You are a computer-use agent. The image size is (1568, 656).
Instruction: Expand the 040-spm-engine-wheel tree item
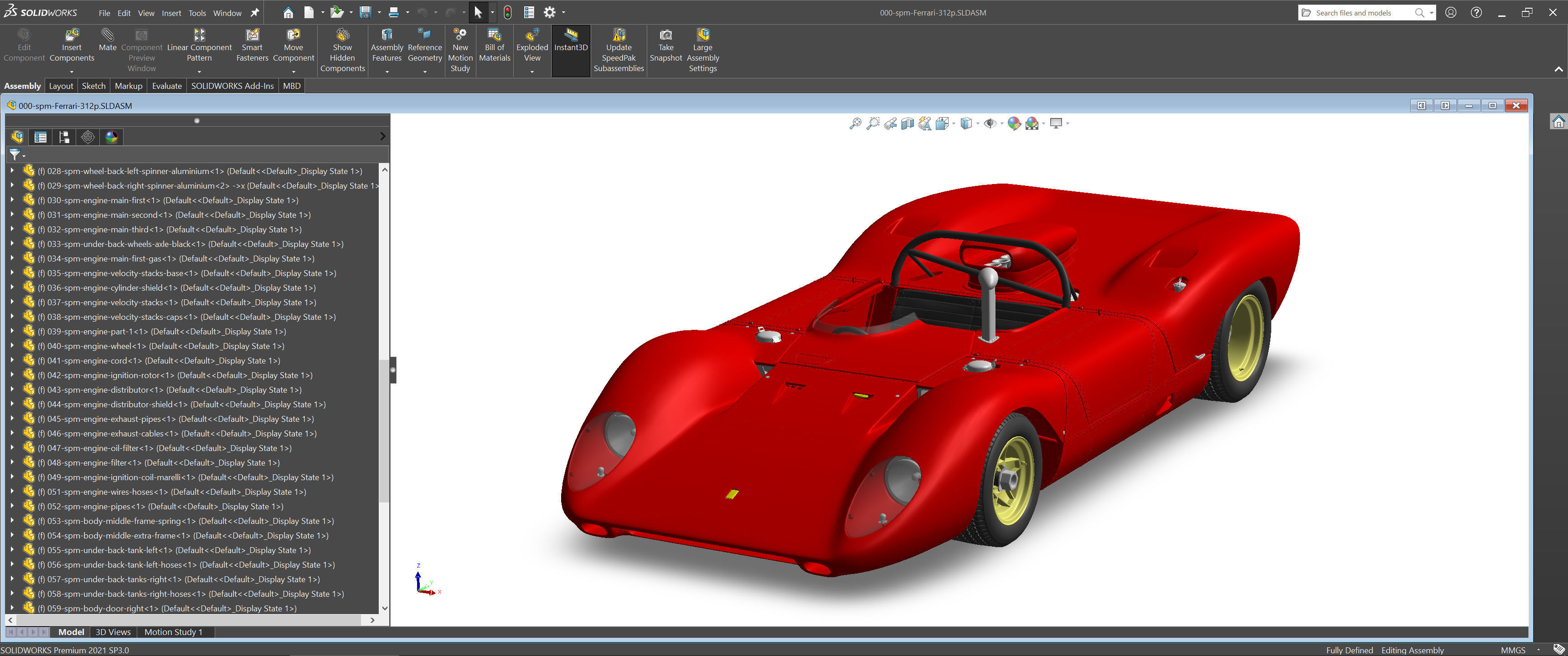[12, 346]
